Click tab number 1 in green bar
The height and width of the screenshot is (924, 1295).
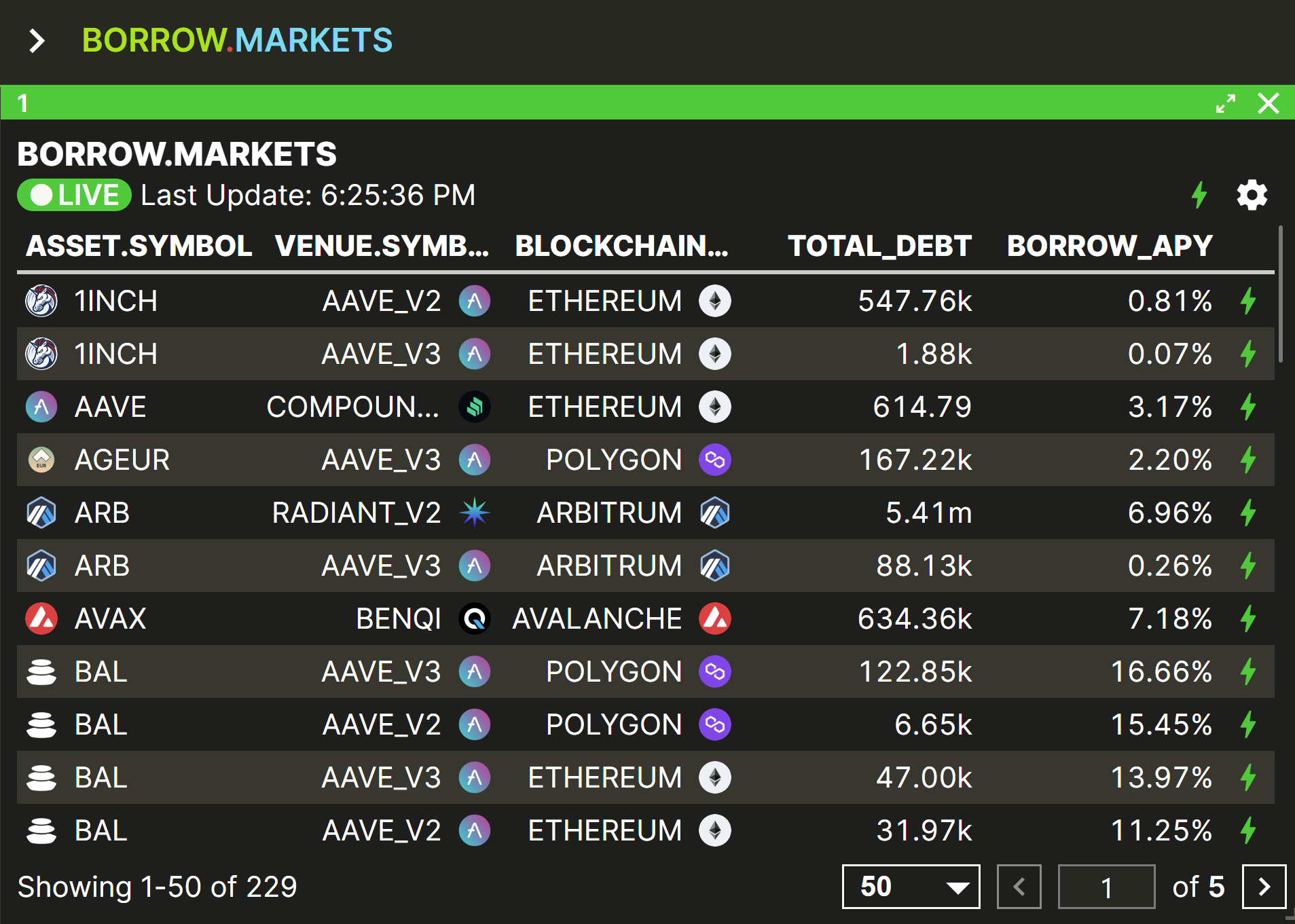pos(23,103)
